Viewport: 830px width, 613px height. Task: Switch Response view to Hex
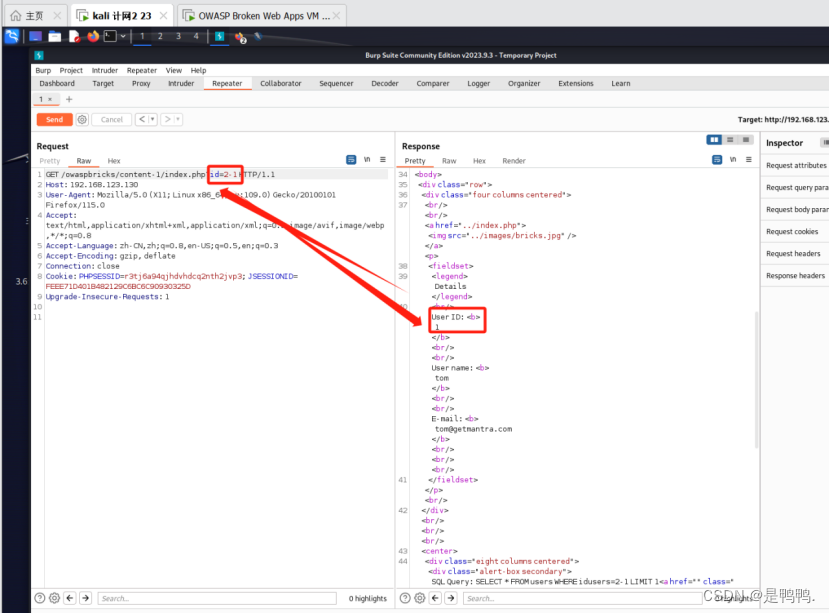pyautogui.click(x=479, y=161)
